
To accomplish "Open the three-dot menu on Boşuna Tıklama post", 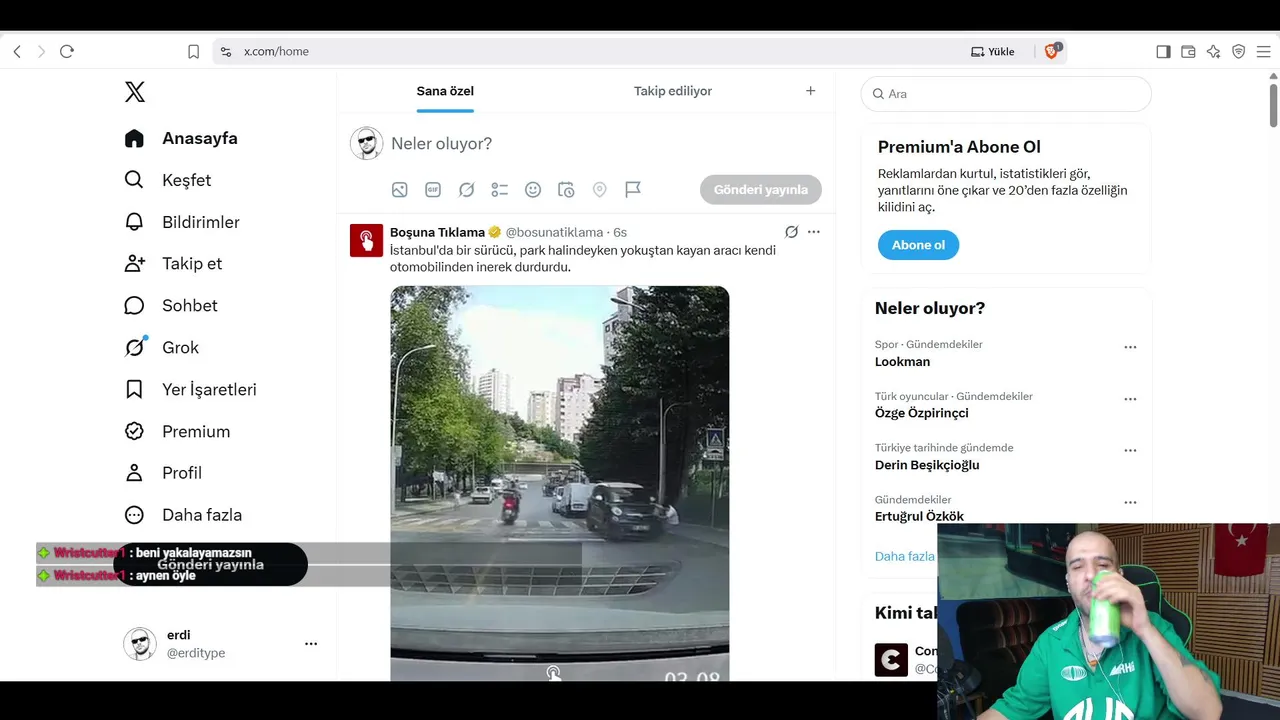I will point(814,232).
